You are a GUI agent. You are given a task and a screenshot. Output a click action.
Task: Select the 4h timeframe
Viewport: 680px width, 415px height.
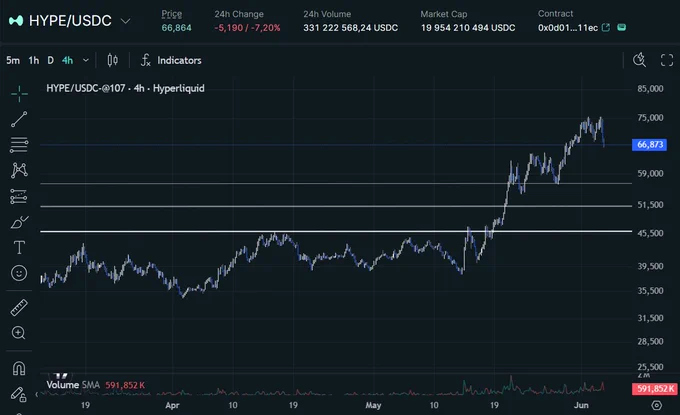[x=67, y=60]
